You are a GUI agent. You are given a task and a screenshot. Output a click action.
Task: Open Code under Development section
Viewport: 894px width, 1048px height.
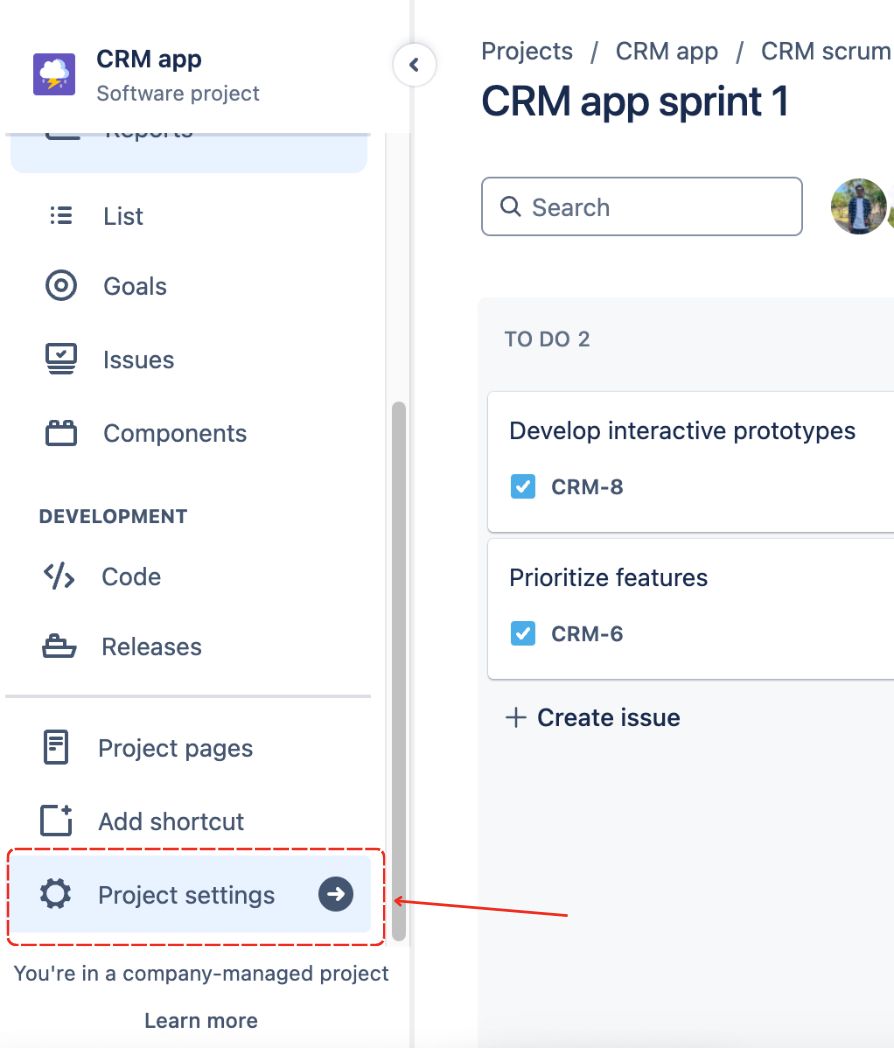[61, 576]
